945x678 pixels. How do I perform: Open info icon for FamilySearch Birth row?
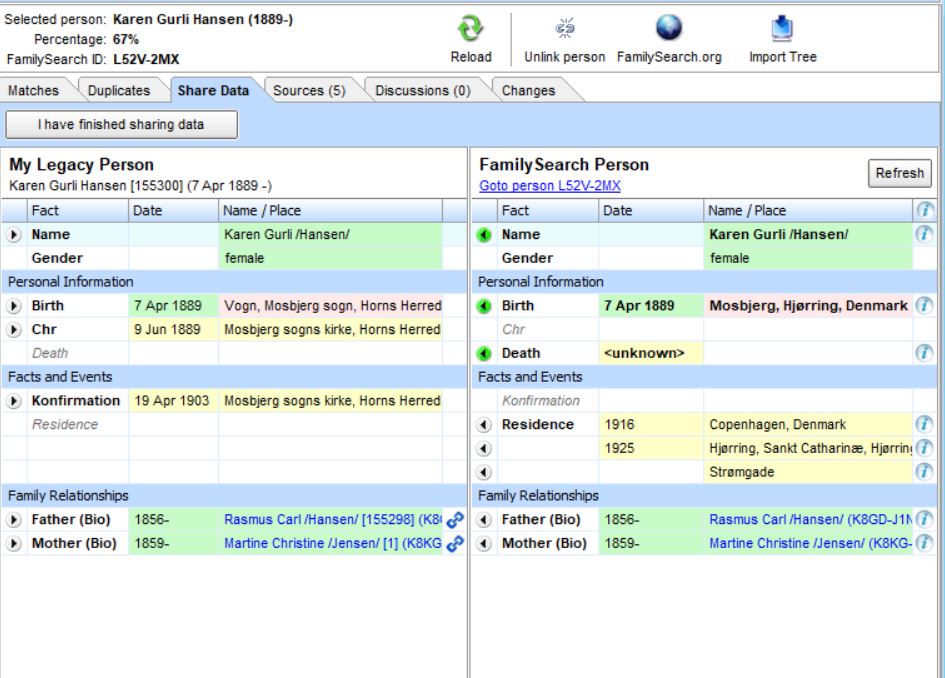click(x=925, y=306)
